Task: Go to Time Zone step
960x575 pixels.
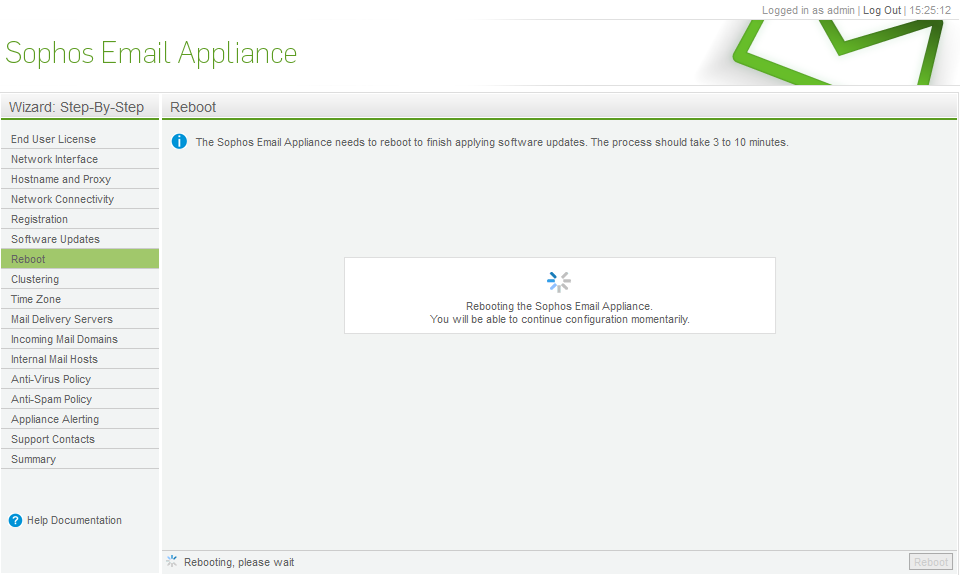Action: [80, 299]
